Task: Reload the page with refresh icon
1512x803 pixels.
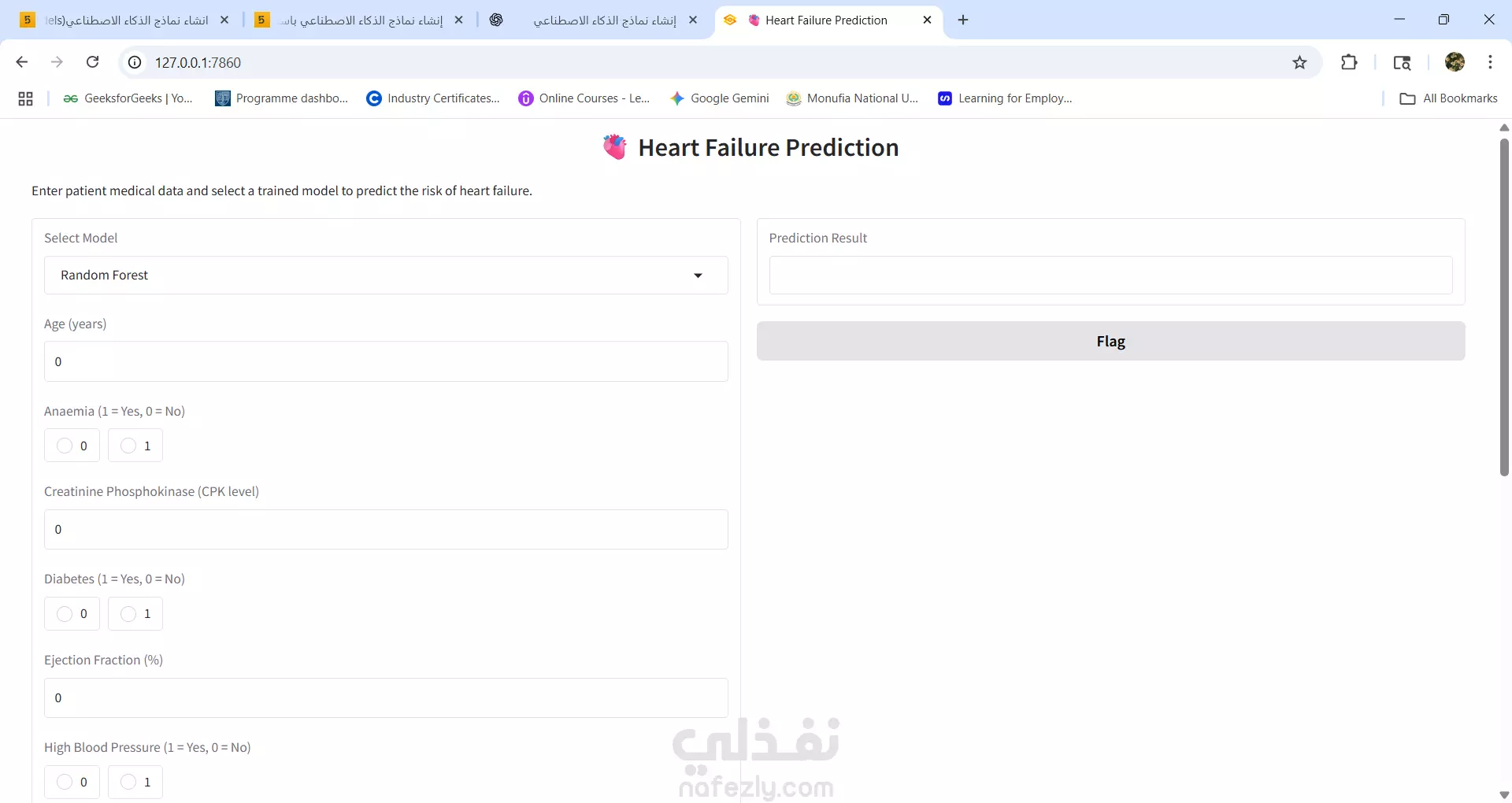Action: (93, 62)
